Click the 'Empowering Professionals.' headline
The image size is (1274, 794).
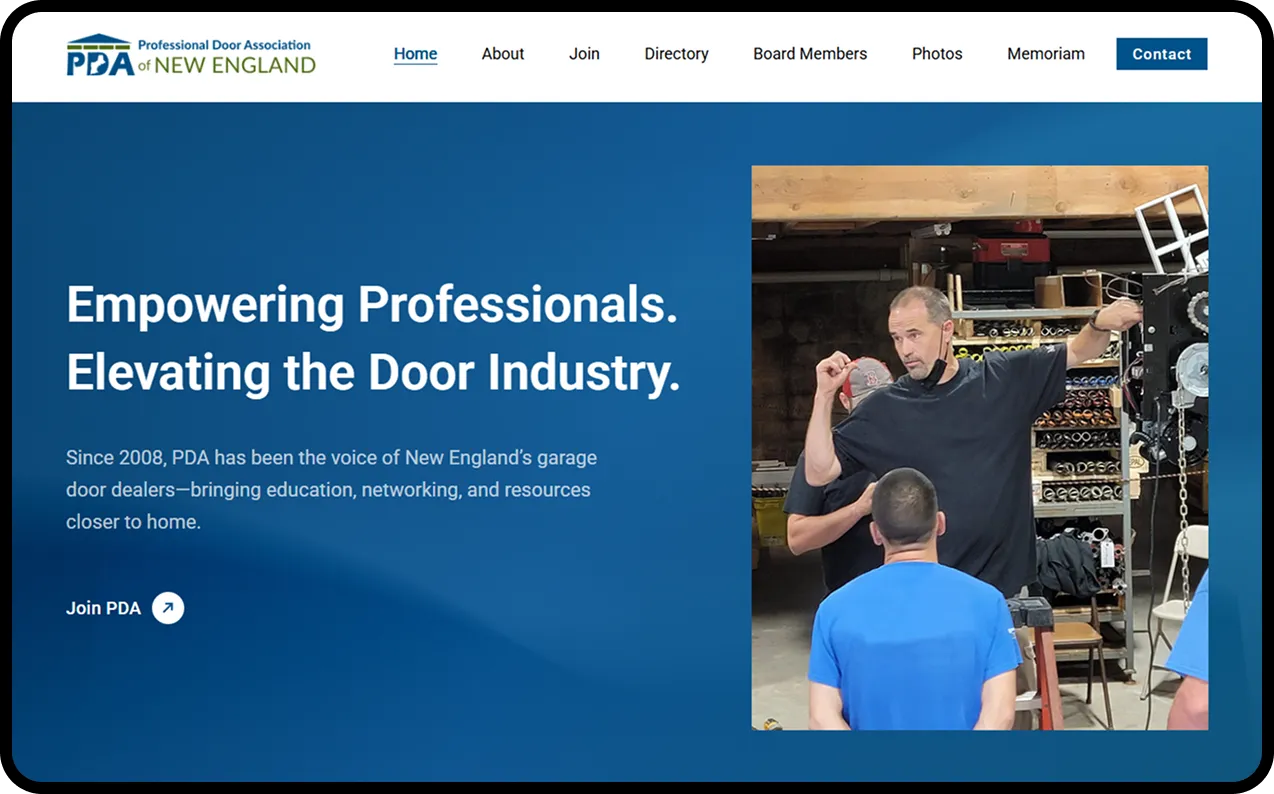[372, 304]
